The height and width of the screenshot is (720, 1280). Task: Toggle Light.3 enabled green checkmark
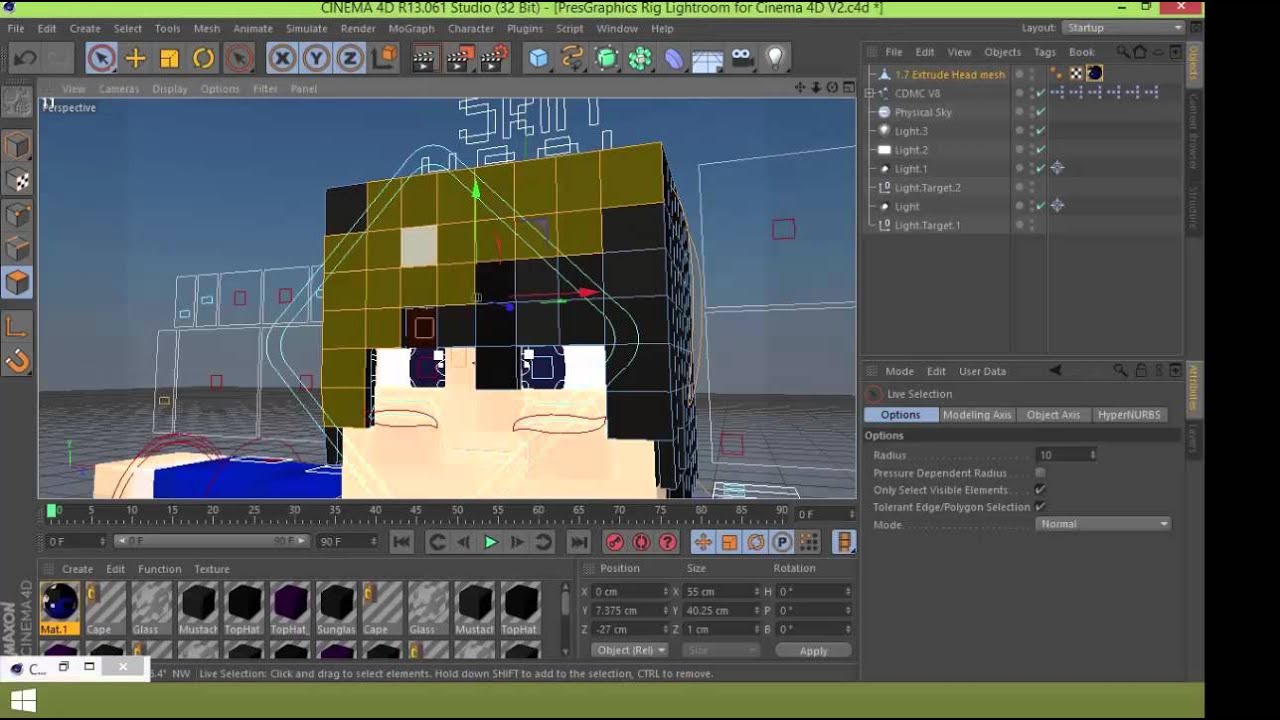click(1041, 131)
